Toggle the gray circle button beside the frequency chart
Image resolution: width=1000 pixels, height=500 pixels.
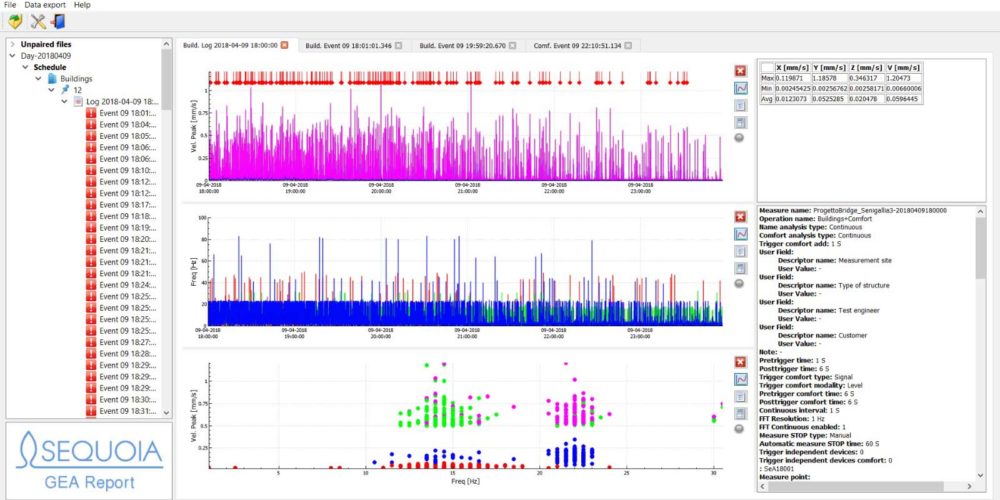pos(741,283)
